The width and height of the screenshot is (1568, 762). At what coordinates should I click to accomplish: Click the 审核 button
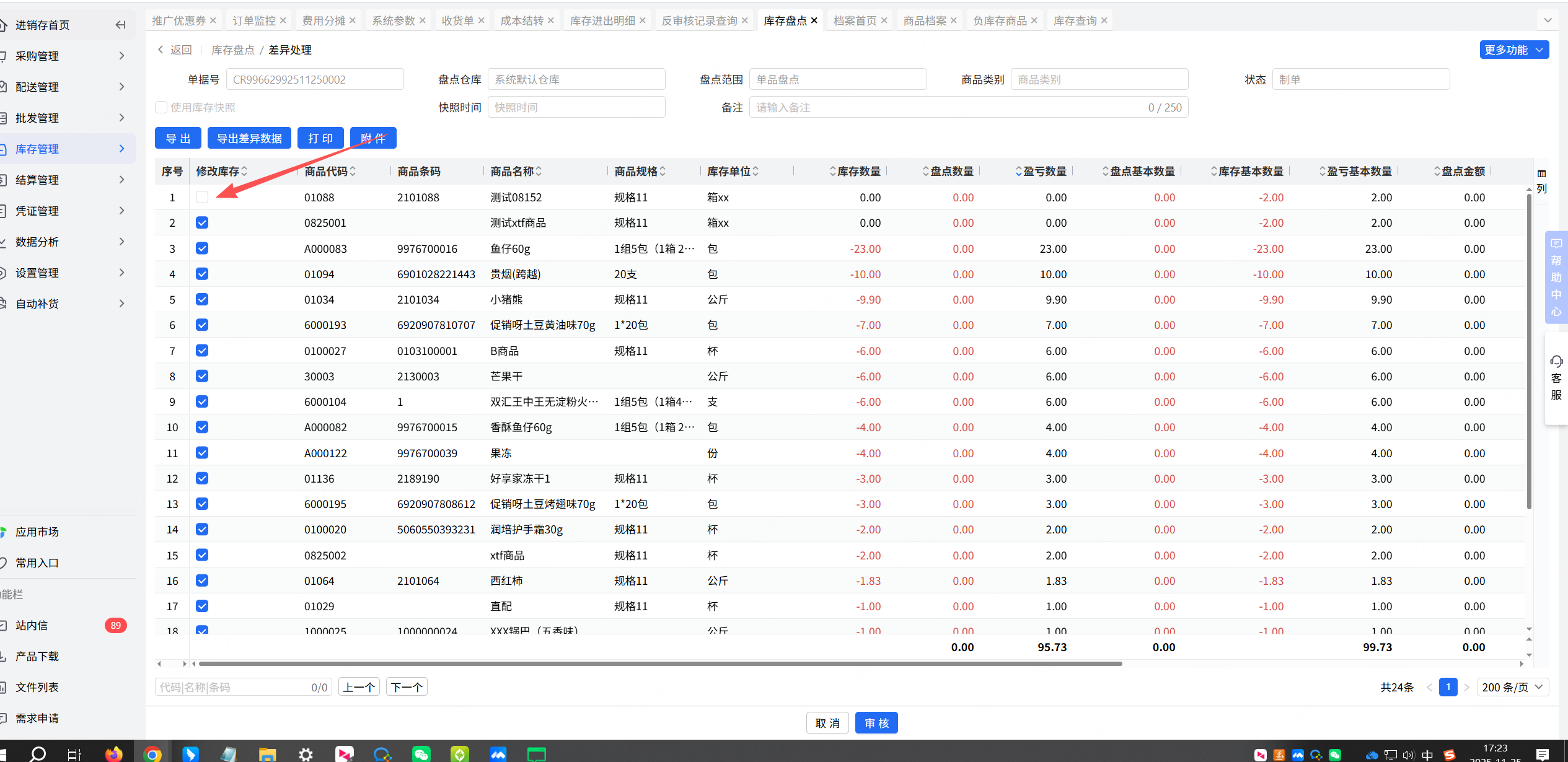876,723
